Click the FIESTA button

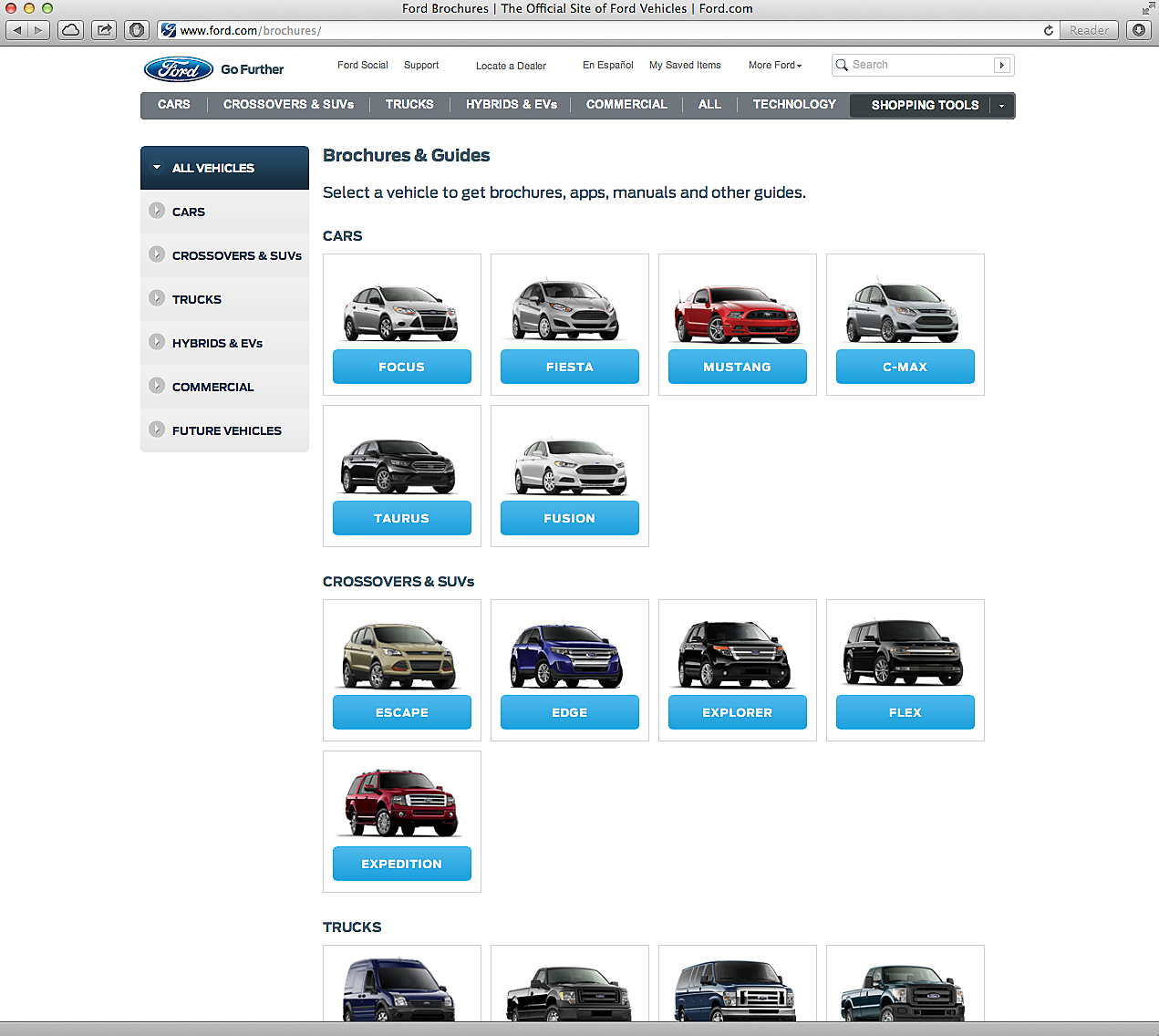point(570,367)
